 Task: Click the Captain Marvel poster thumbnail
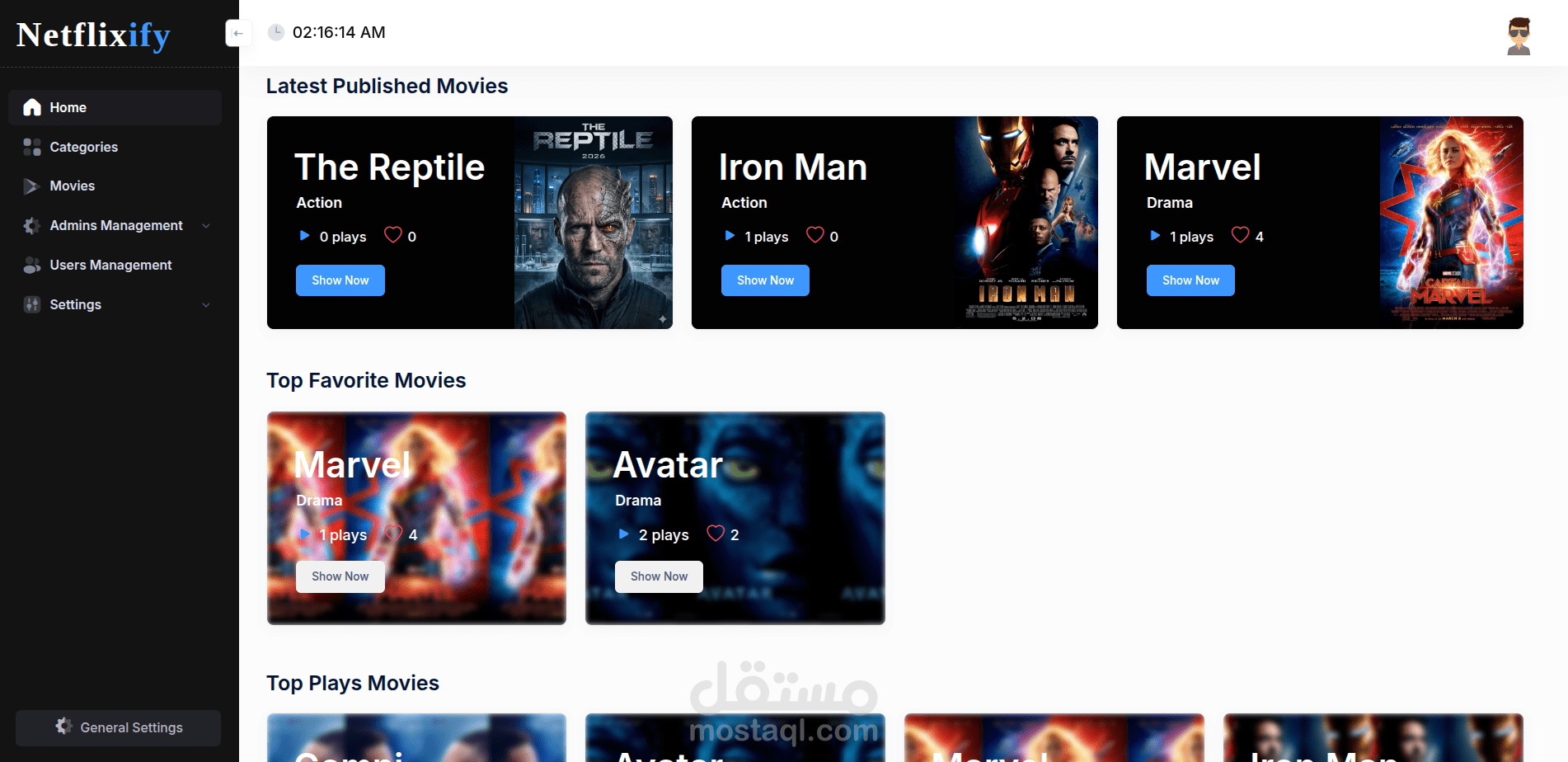(1452, 223)
